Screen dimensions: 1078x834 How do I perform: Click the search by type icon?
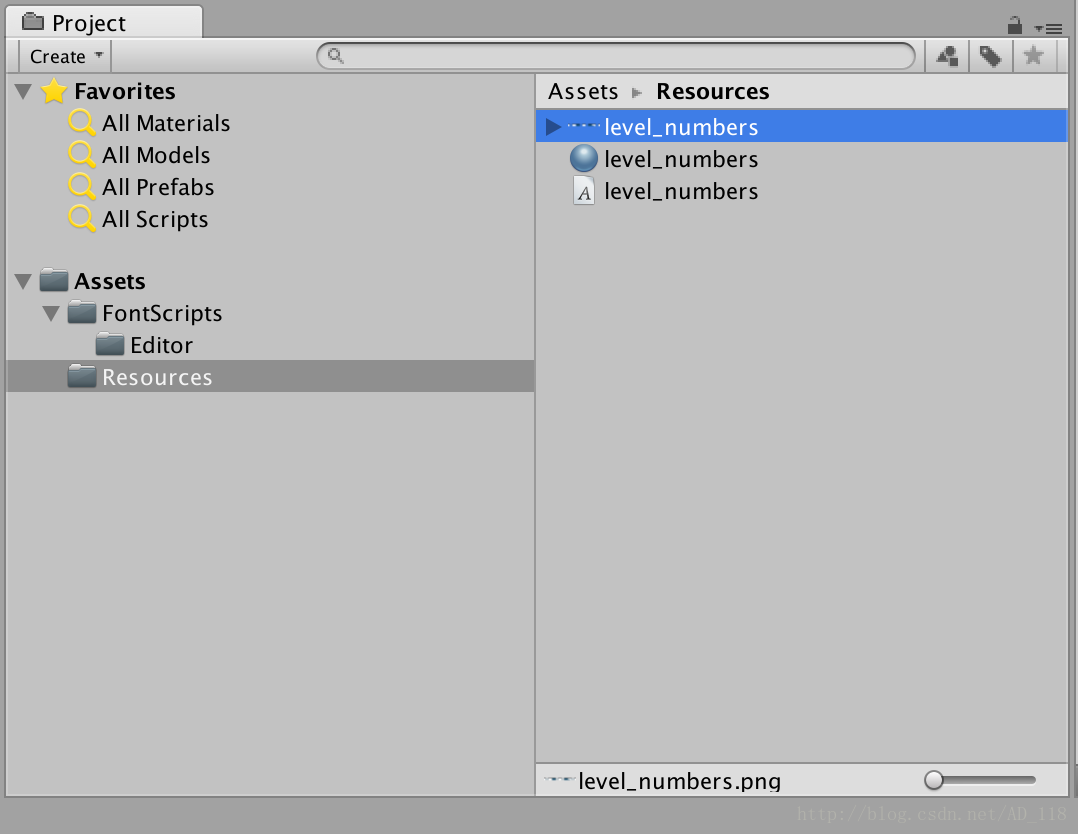pos(947,56)
